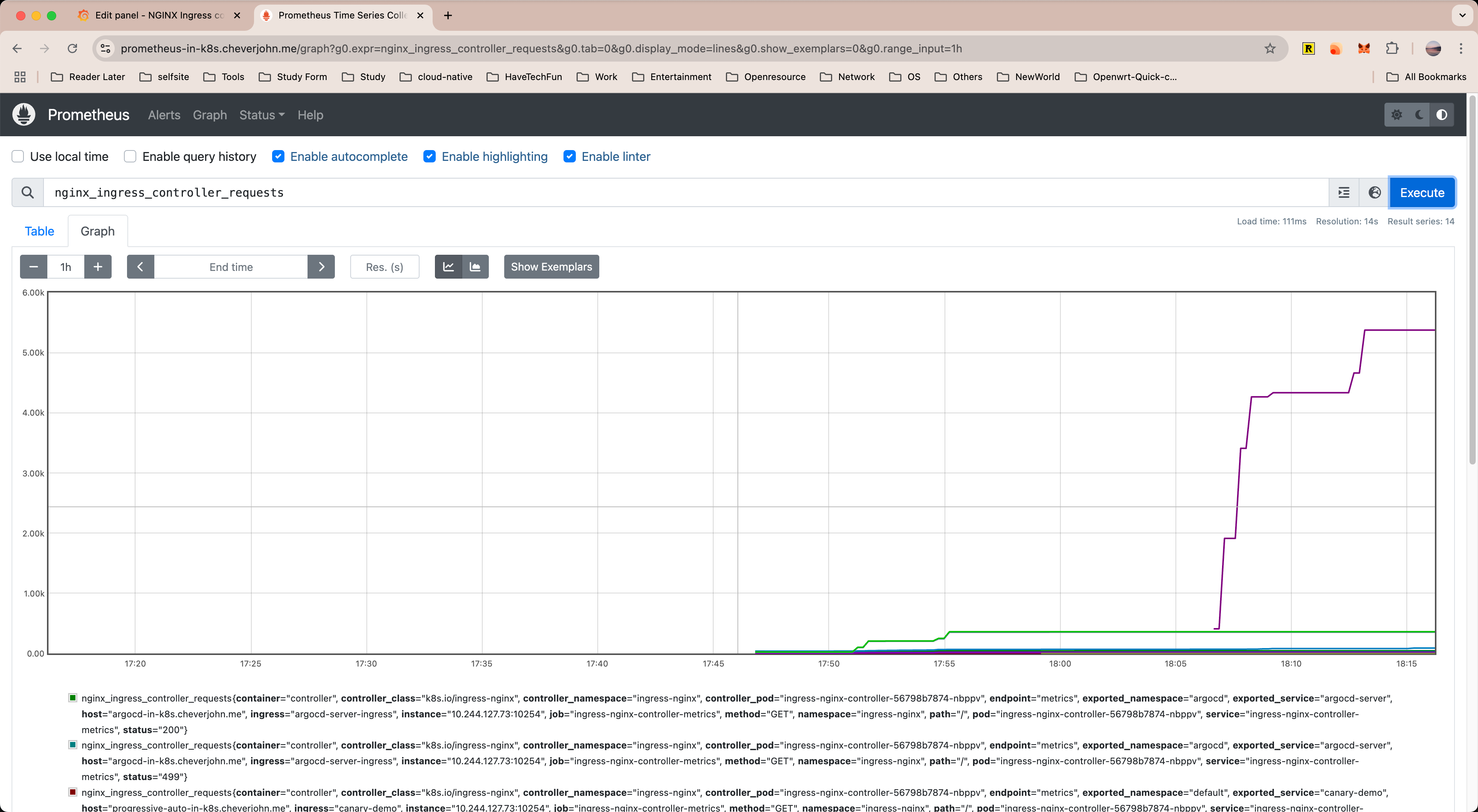The image size is (1478, 812).
Task: Open the site information icon in address bar
Action: (x=105, y=49)
